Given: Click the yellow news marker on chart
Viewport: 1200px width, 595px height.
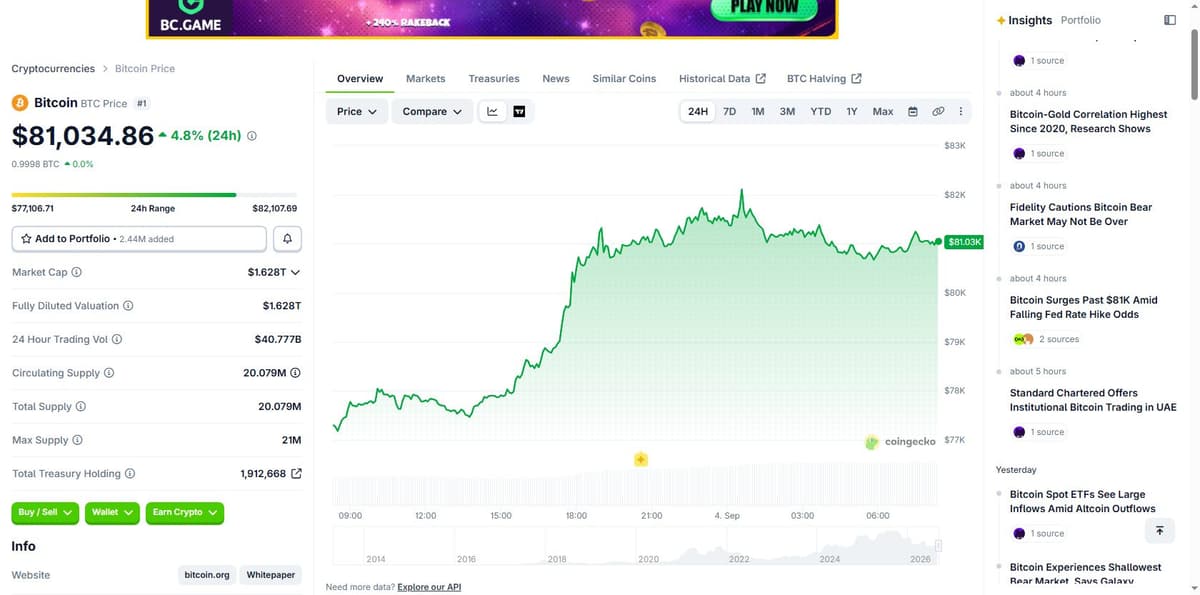Looking at the screenshot, I should point(641,459).
